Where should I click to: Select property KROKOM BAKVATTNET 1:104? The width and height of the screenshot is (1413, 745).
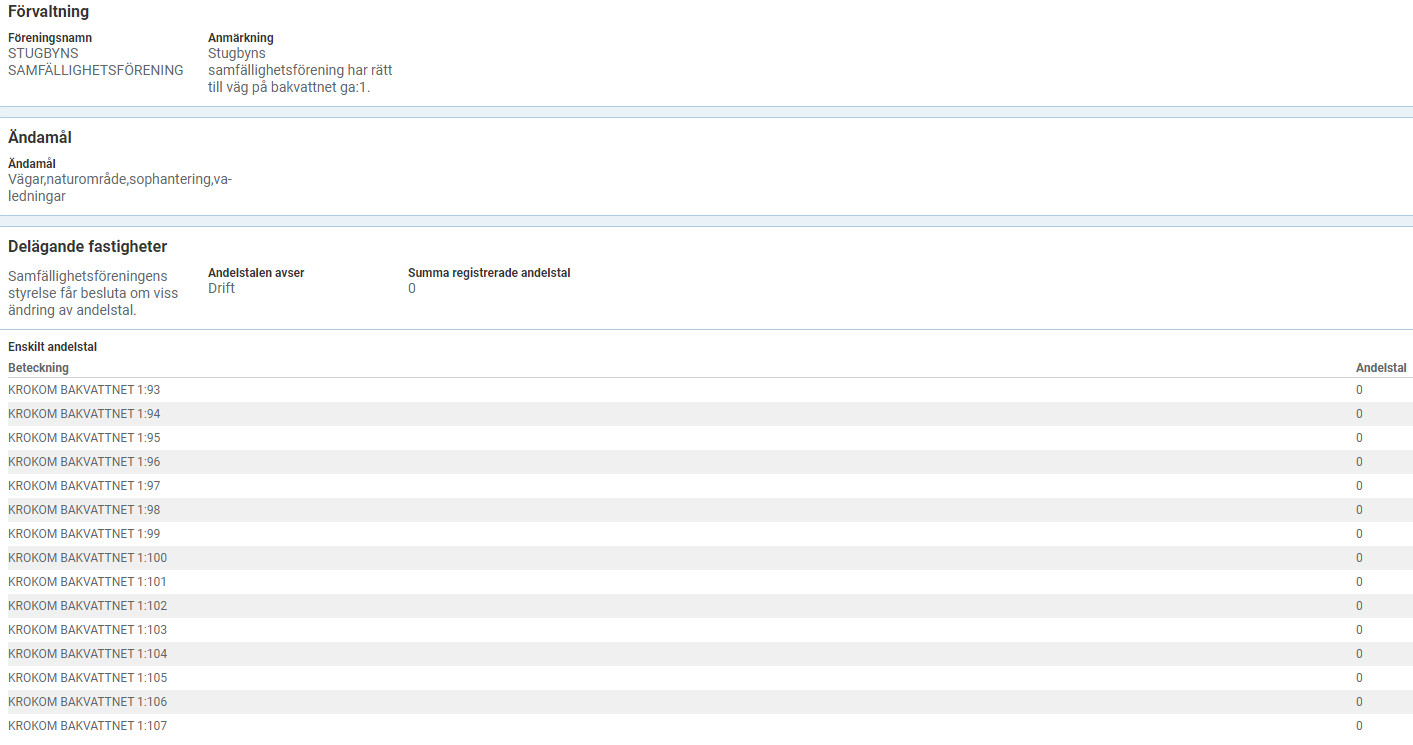[x=87, y=654]
